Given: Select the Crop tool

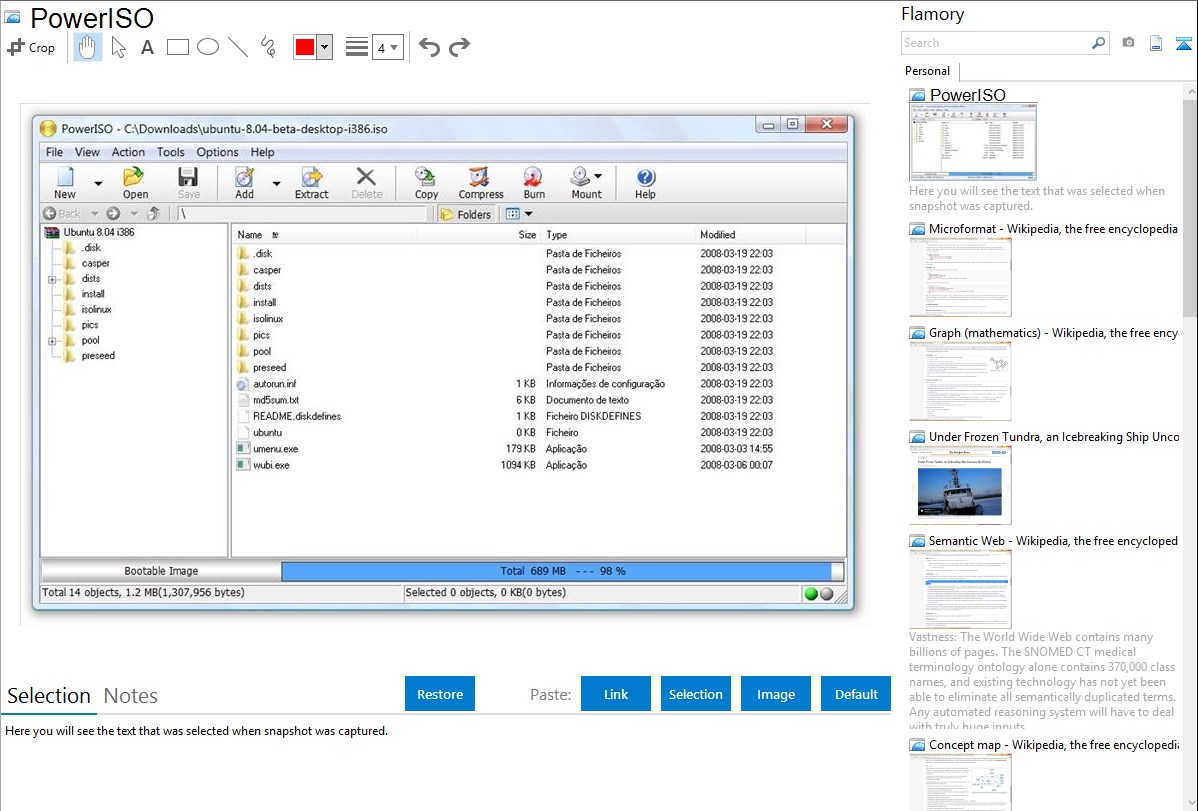Looking at the screenshot, I should (x=31, y=47).
